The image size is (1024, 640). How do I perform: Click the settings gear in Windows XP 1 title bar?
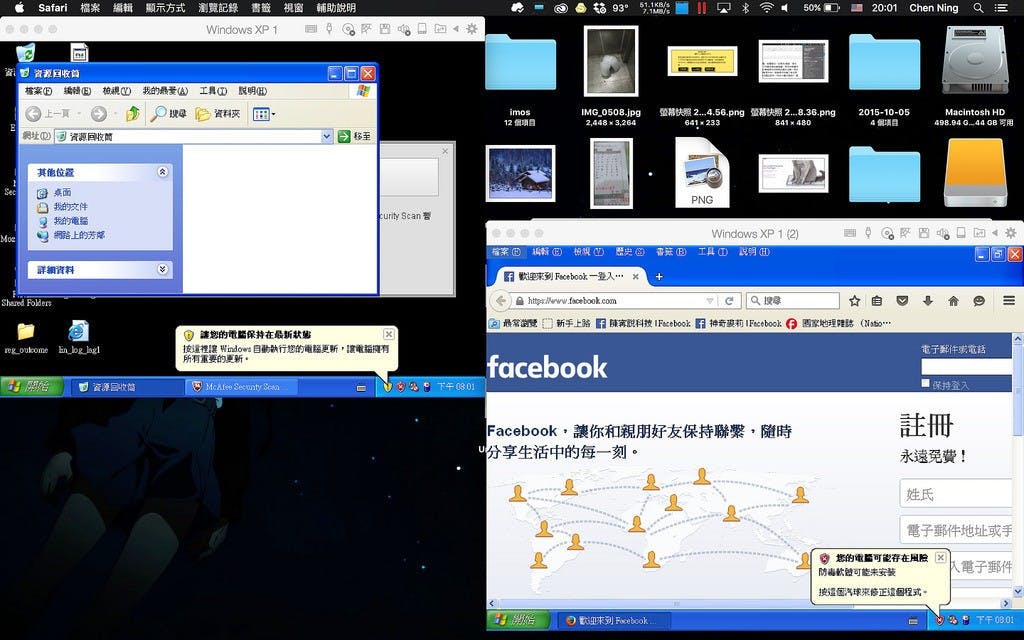tap(472, 29)
